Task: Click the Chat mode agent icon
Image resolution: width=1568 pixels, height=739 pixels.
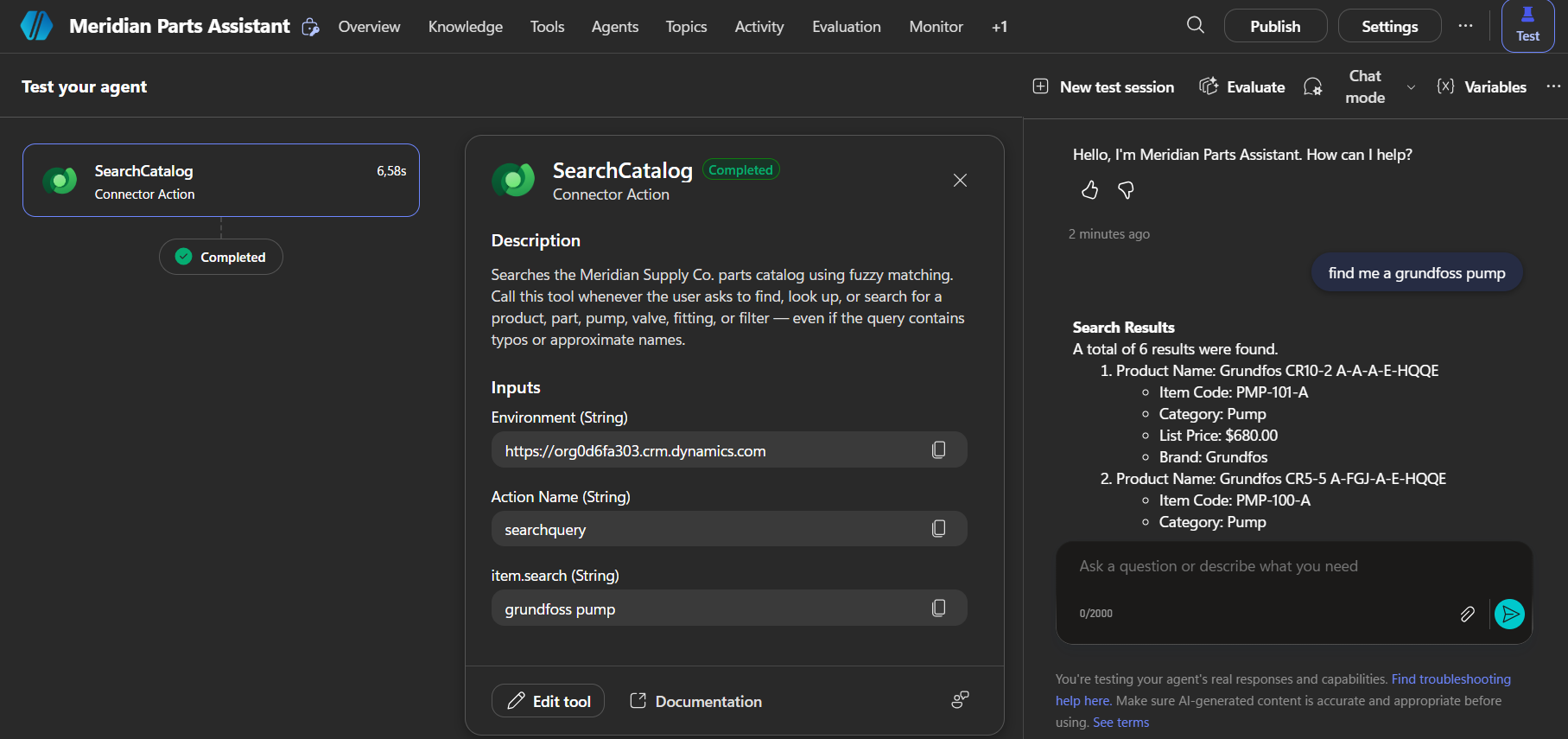Action: 1312,86
